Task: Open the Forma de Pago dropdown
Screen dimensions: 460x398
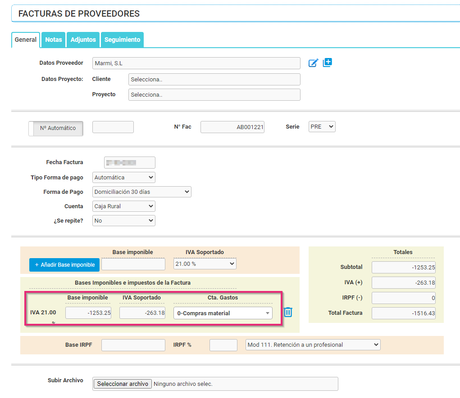Action: coord(142,192)
